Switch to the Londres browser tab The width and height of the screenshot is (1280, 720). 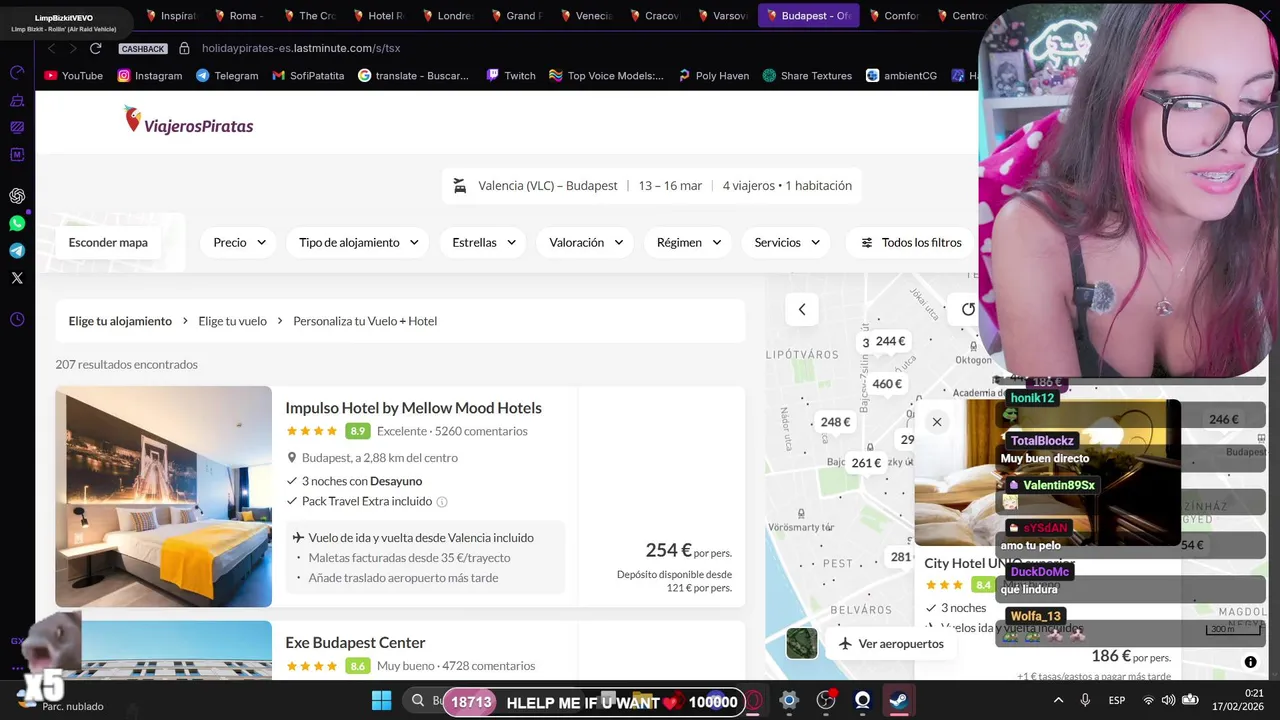coord(446,16)
